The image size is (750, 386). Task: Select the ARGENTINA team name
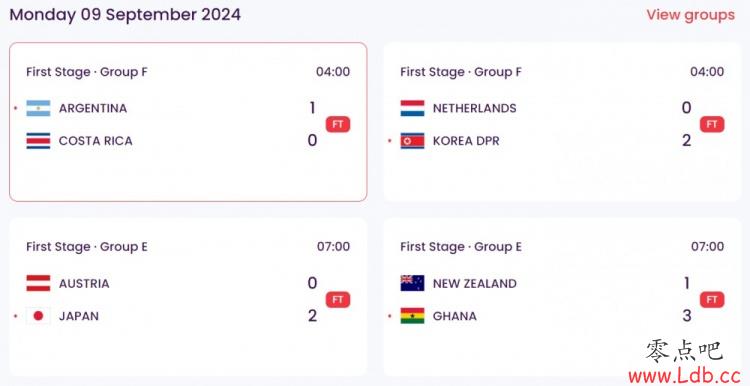pos(93,109)
